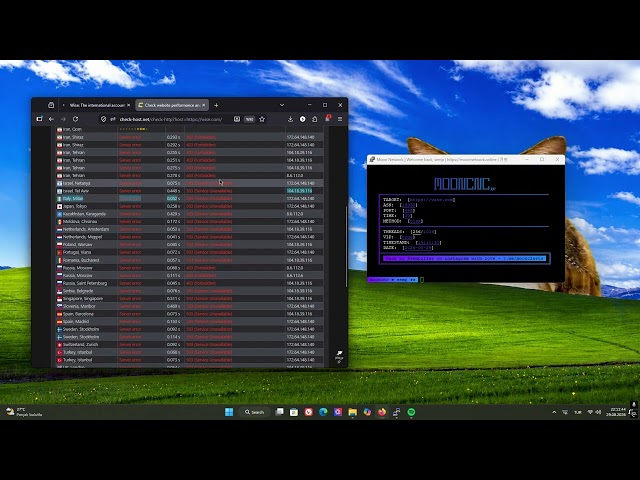Click 'Netherlands, Amsterdam' location cell
The height and width of the screenshot is (480, 640).
pyautogui.click(x=86, y=229)
